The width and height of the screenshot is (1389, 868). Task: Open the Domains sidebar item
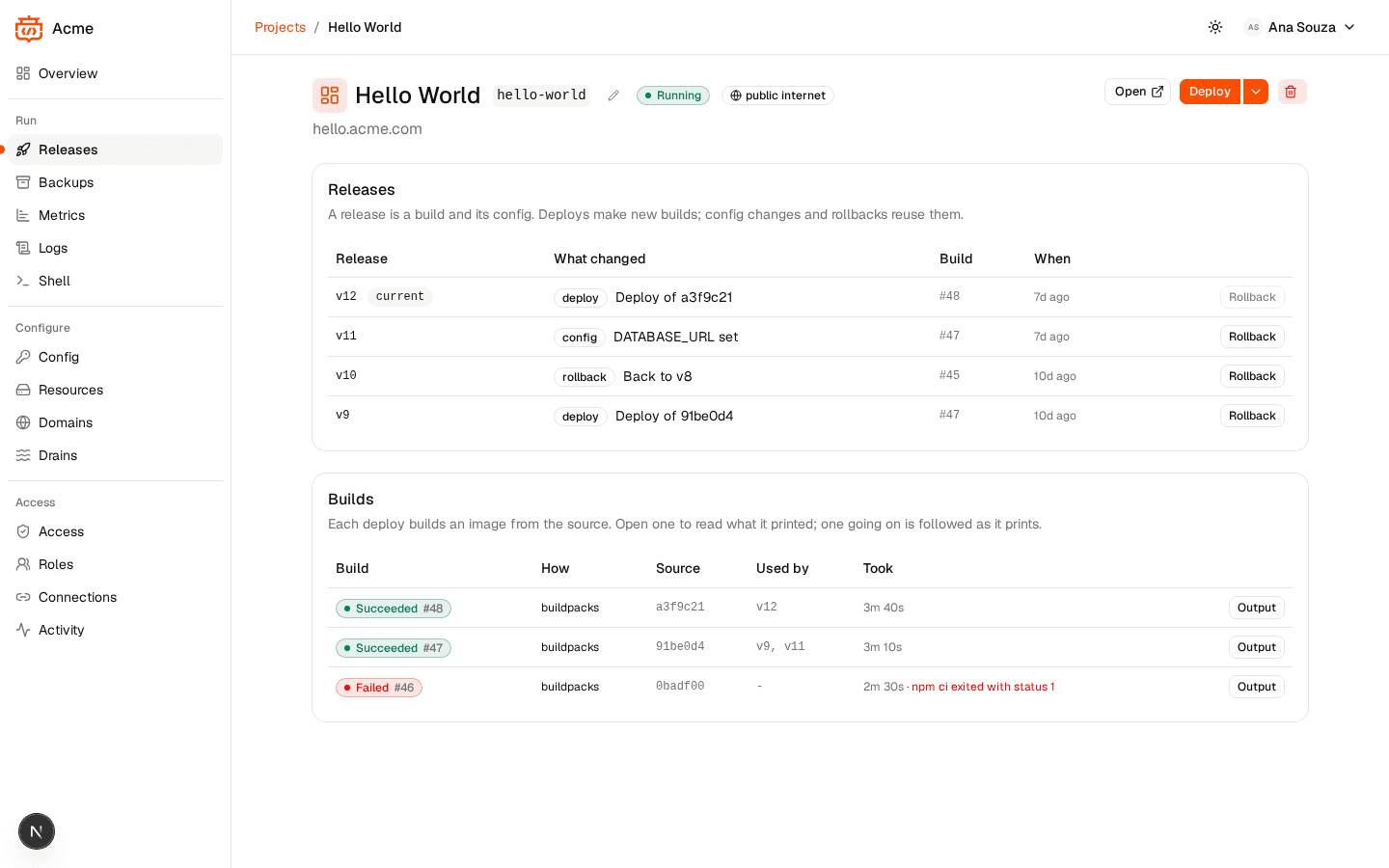pos(116,422)
